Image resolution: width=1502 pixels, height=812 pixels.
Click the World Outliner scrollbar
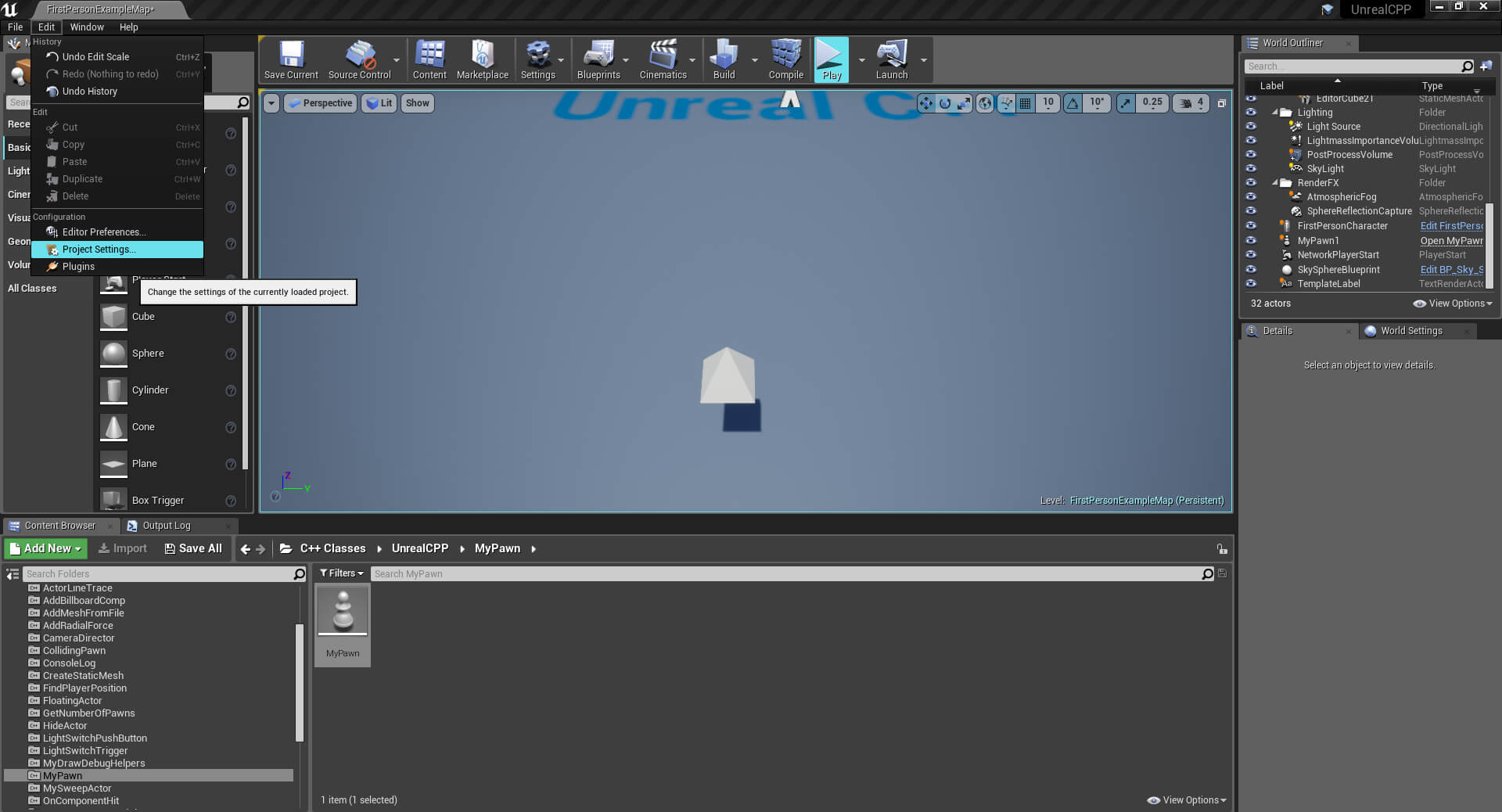1490,246
